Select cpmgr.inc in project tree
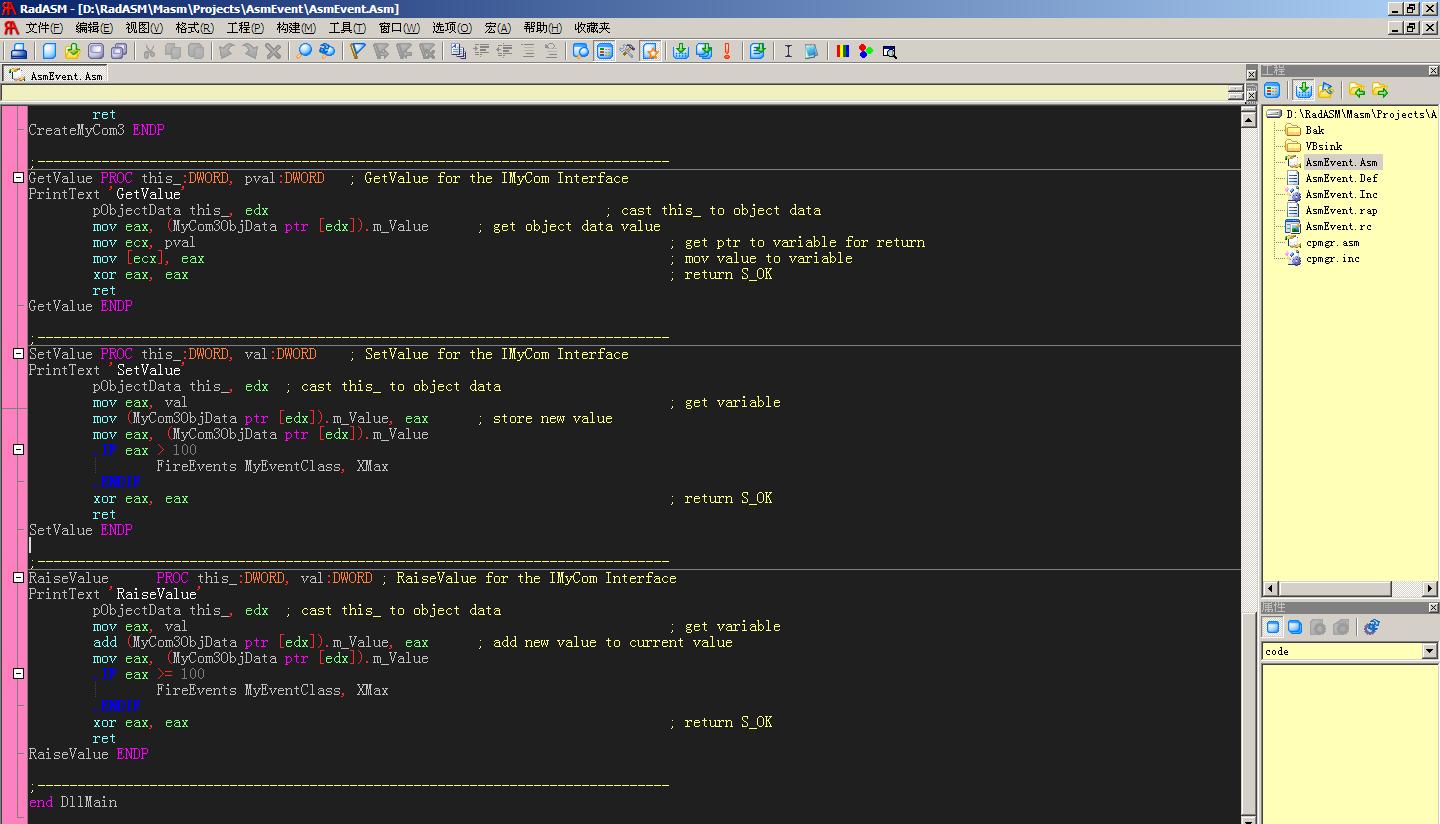 point(1332,258)
